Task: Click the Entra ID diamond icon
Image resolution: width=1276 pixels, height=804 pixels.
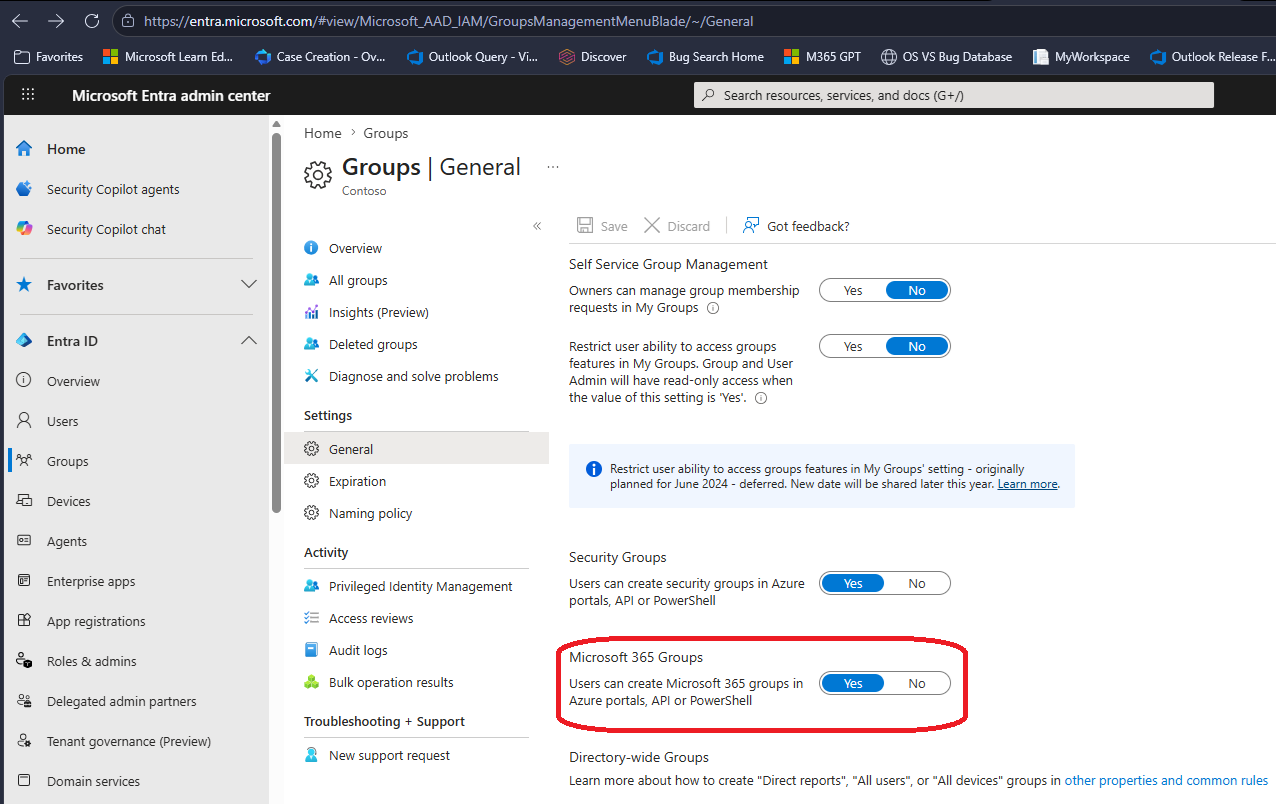Action: 25,341
